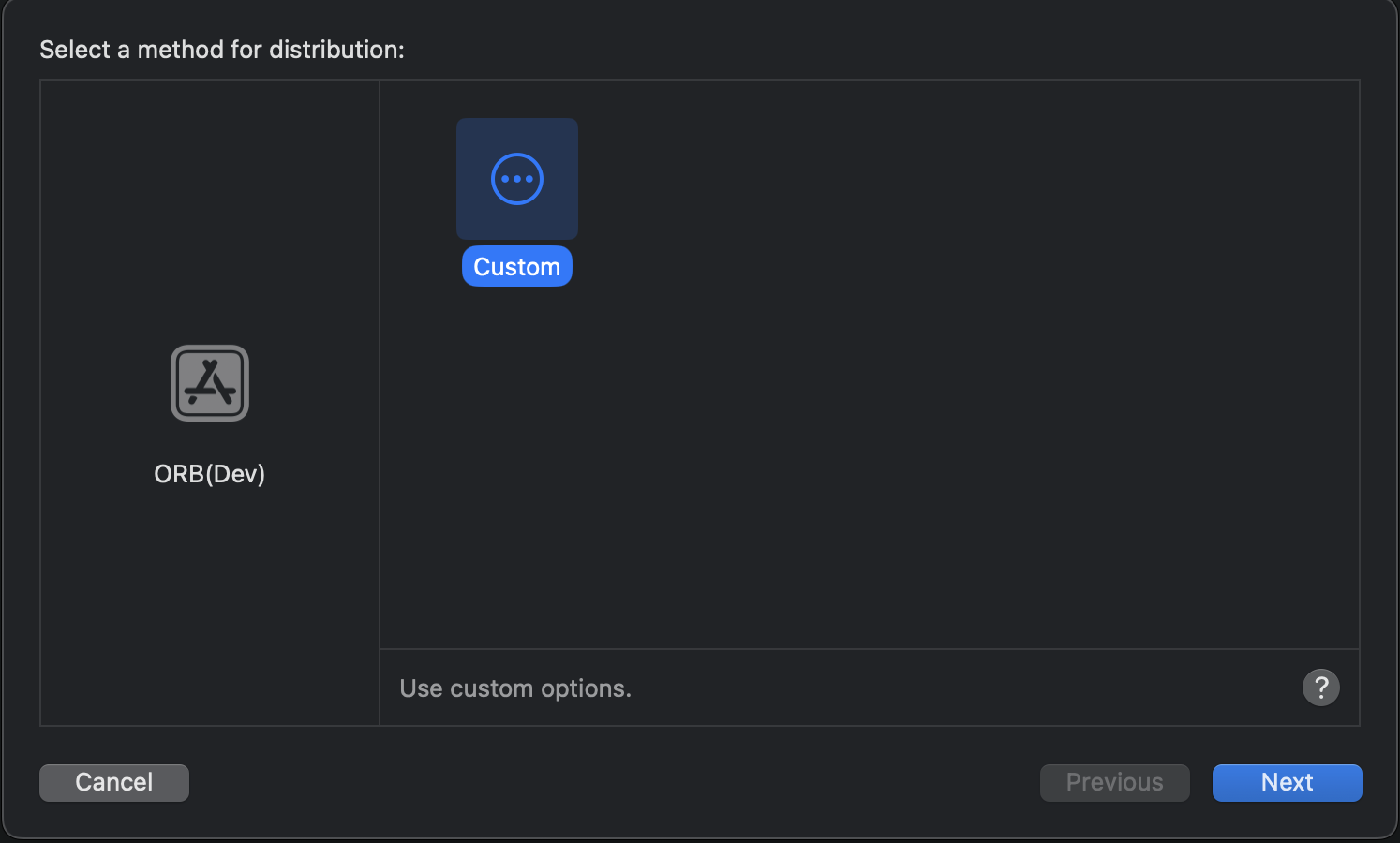Cancel the distribution dialog
The height and width of the screenshot is (843, 1400).
point(113,782)
